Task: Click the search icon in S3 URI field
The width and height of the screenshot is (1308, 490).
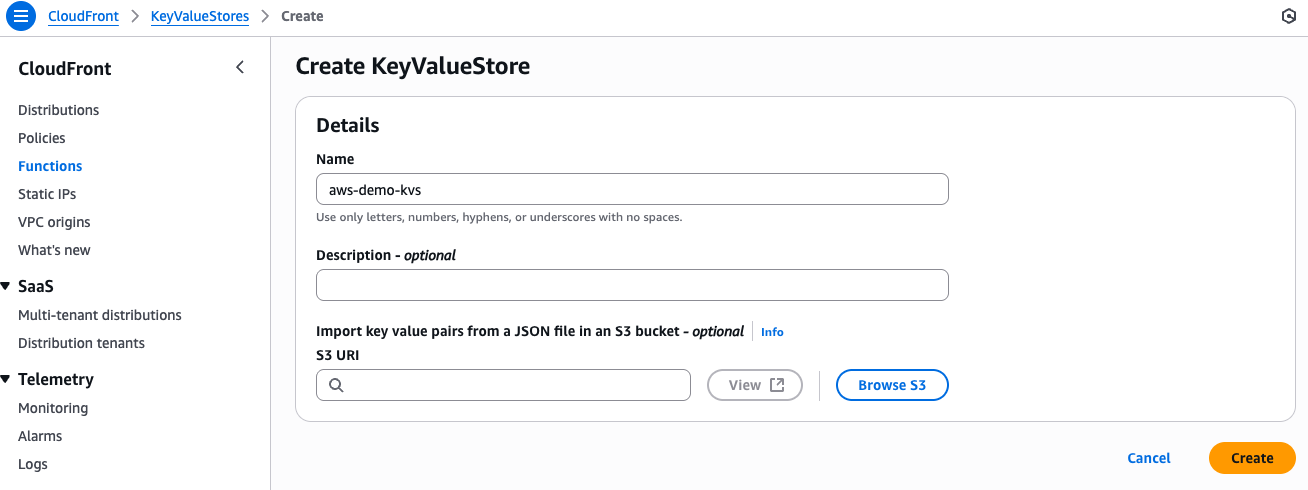Action: [336, 385]
